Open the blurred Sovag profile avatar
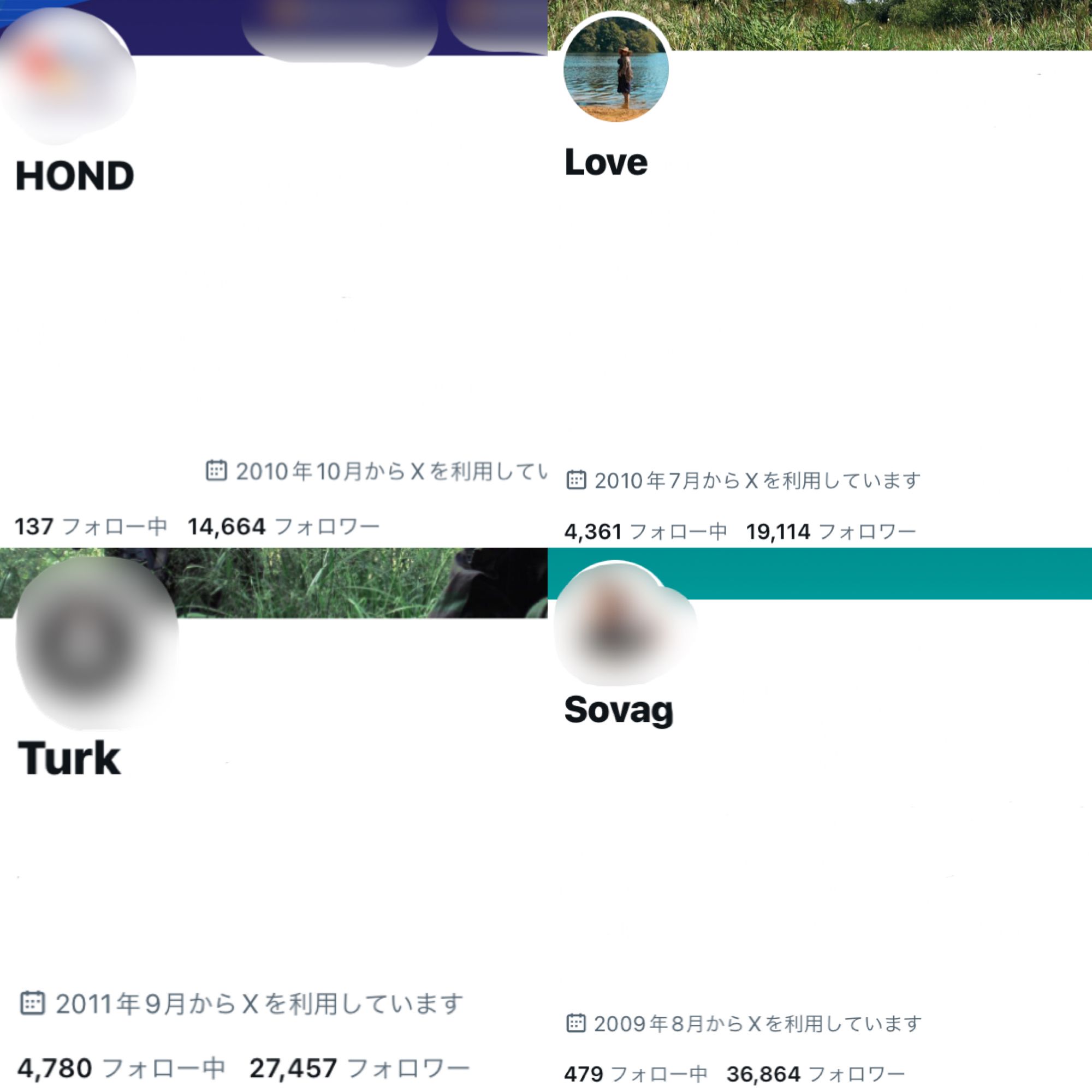This screenshot has width=1092, height=1092. pyautogui.click(x=624, y=625)
